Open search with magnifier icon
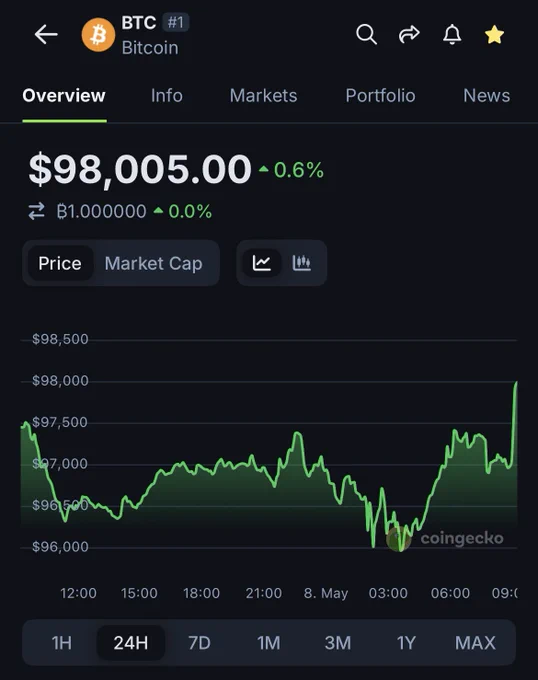 coord(366,34)
